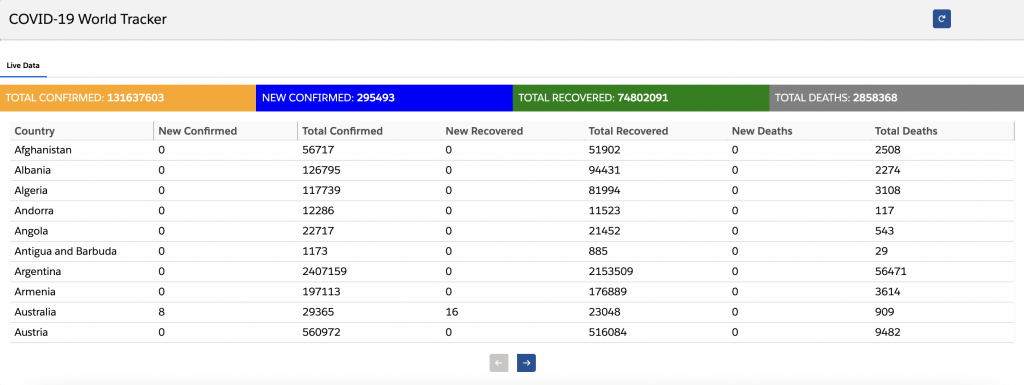
Task: Click Armenia total deaths value 3614
Action: (888, 292)
